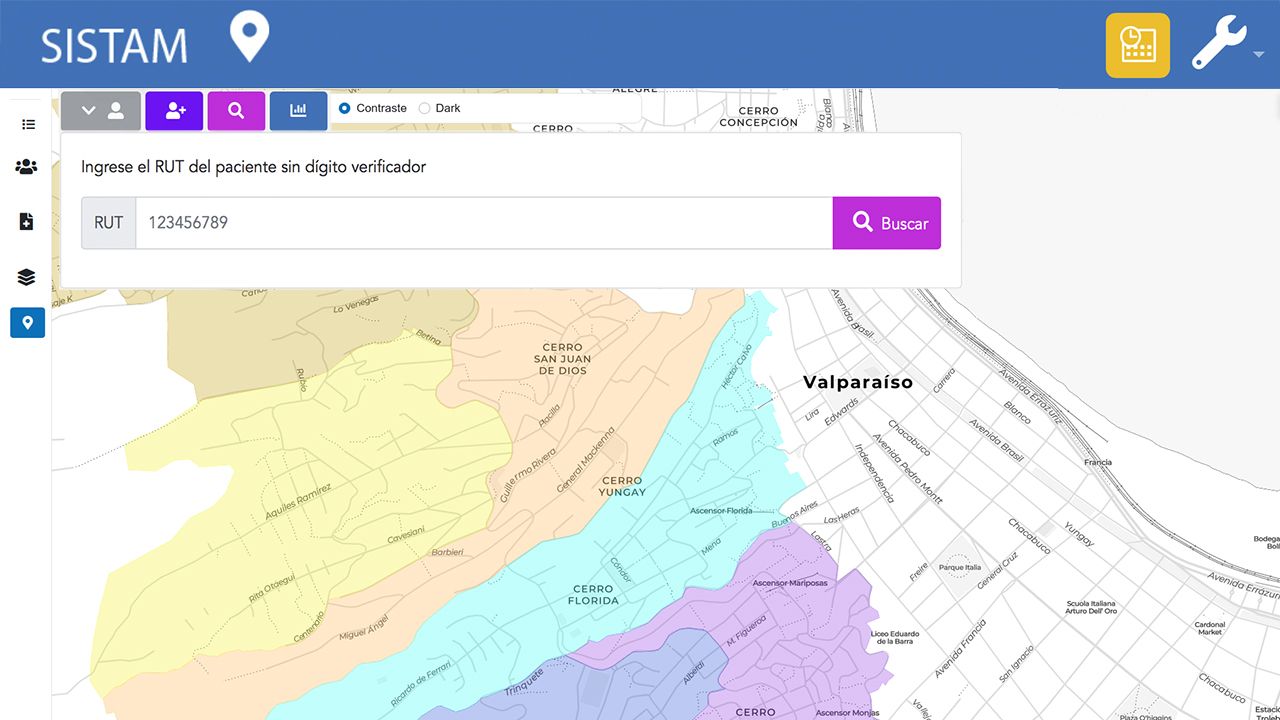Open the yellow calendar schedule icon
The image size is (1280, 720).
pos(1137,45)
